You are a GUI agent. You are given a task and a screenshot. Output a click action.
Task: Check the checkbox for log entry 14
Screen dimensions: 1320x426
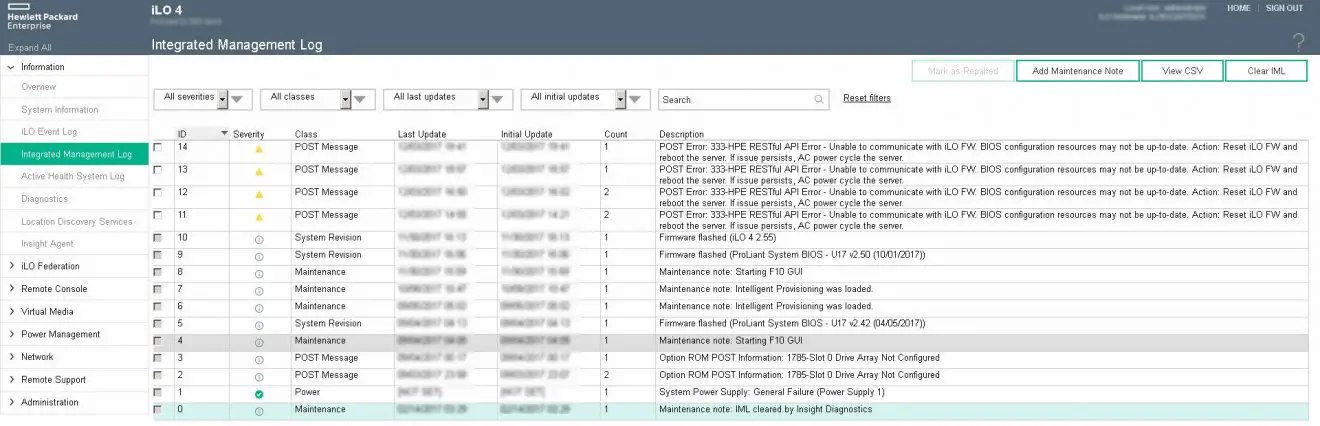coord(159,148)
